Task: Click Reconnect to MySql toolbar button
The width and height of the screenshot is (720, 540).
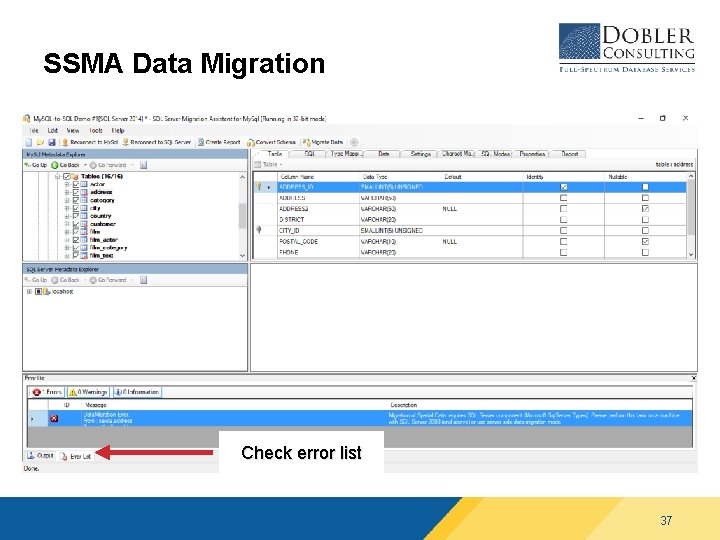Action: pos(90,142)
